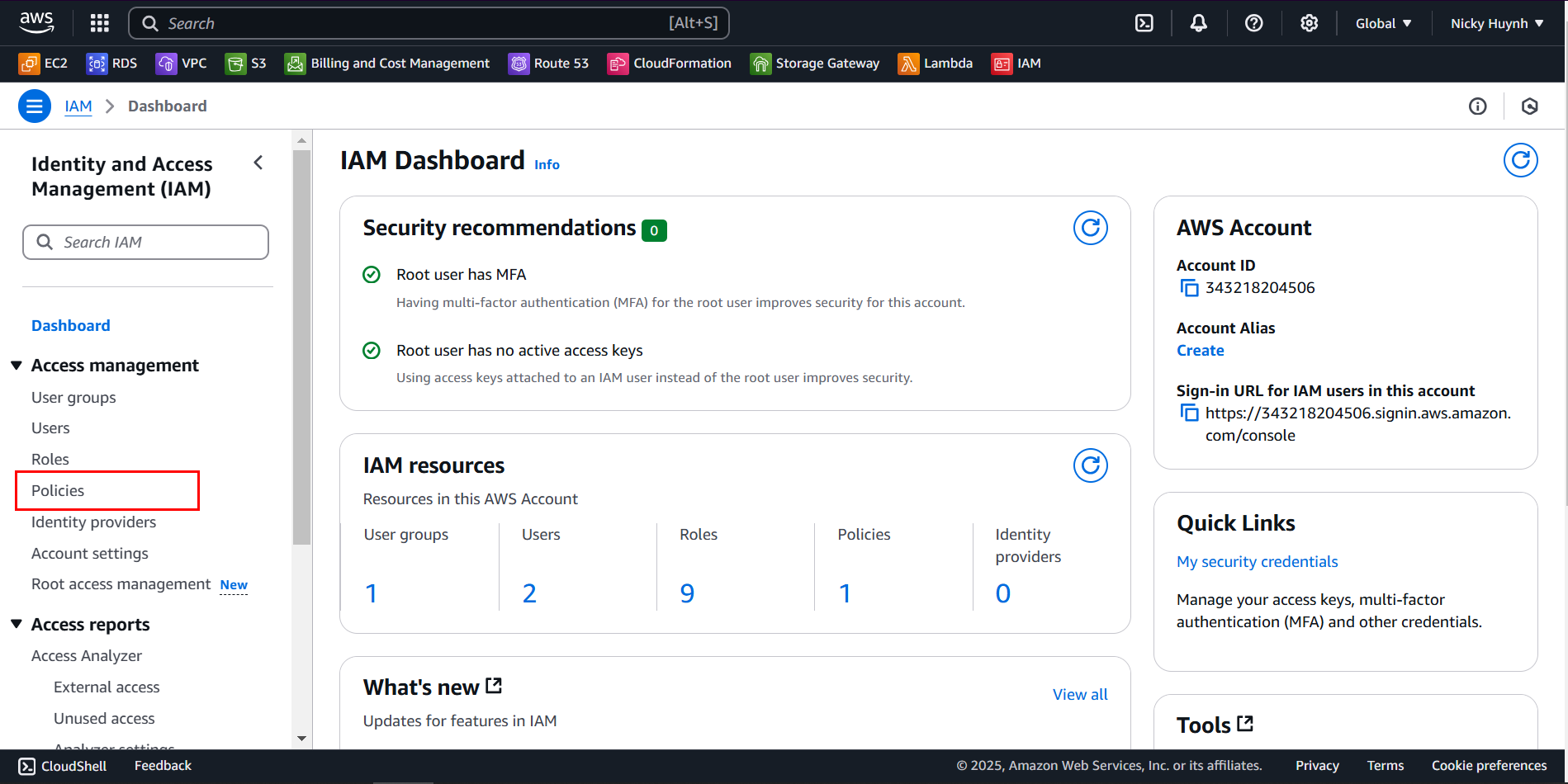
Task: Open S3 from the favorites bar
Action: pos(246,64)
